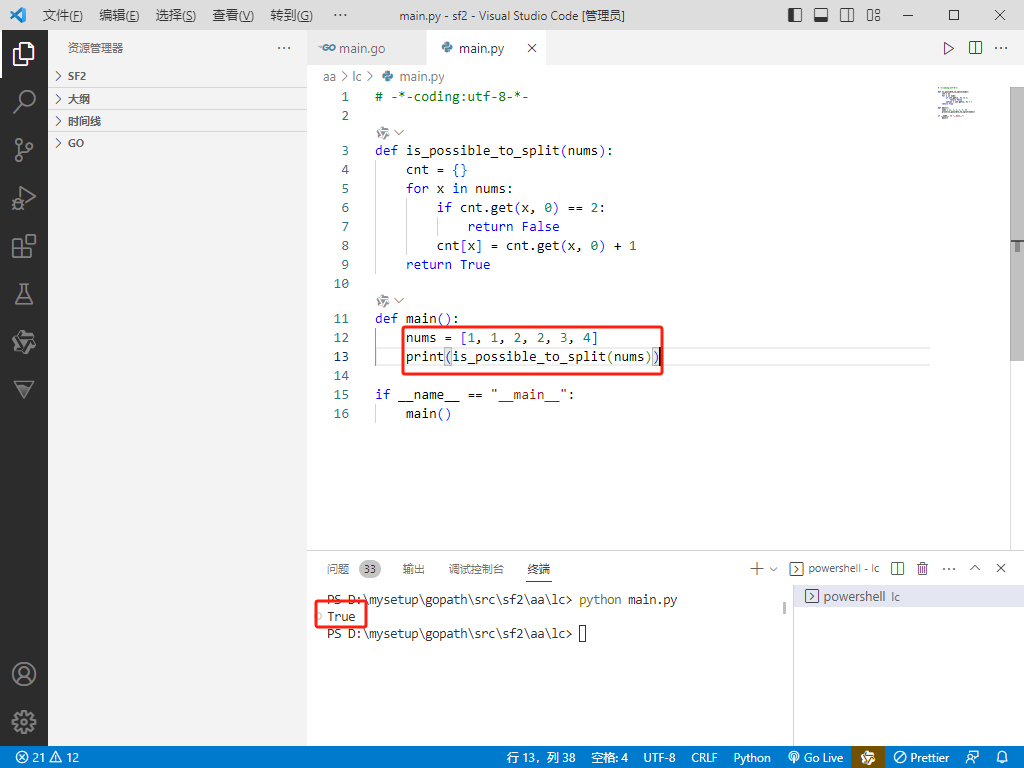Select the main.py editor tab

click(486, 48)
